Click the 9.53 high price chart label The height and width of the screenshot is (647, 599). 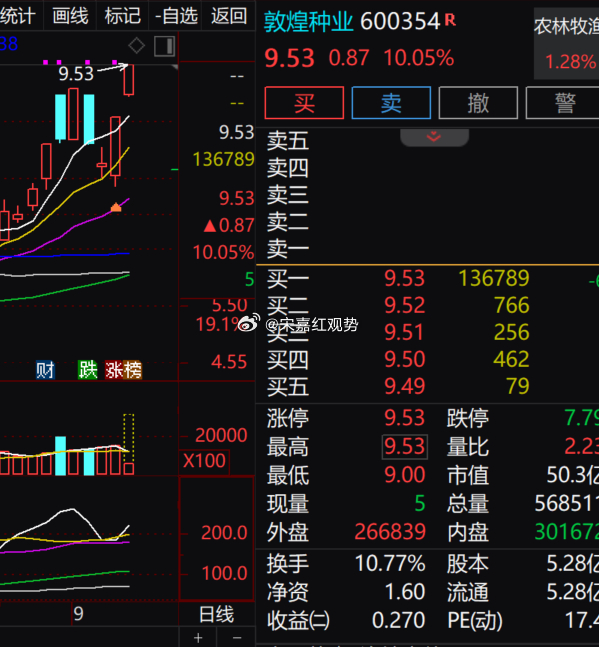point(76,74)
